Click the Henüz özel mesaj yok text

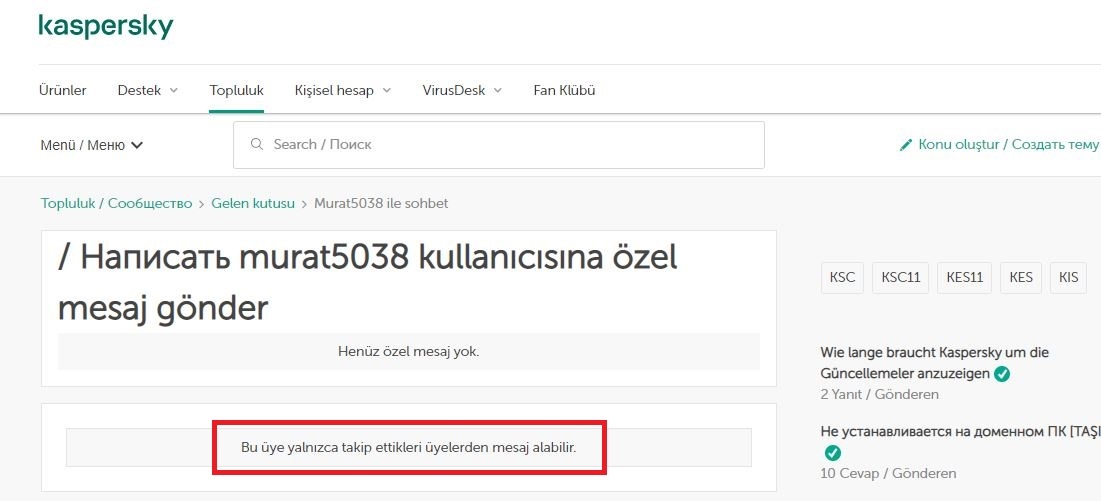point(409,352)
